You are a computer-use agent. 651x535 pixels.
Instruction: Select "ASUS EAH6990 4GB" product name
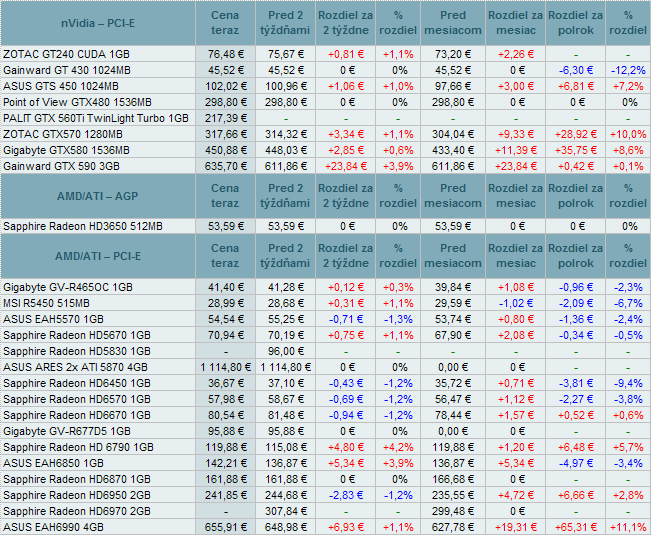pyautogui.click(x=53, y=528)
